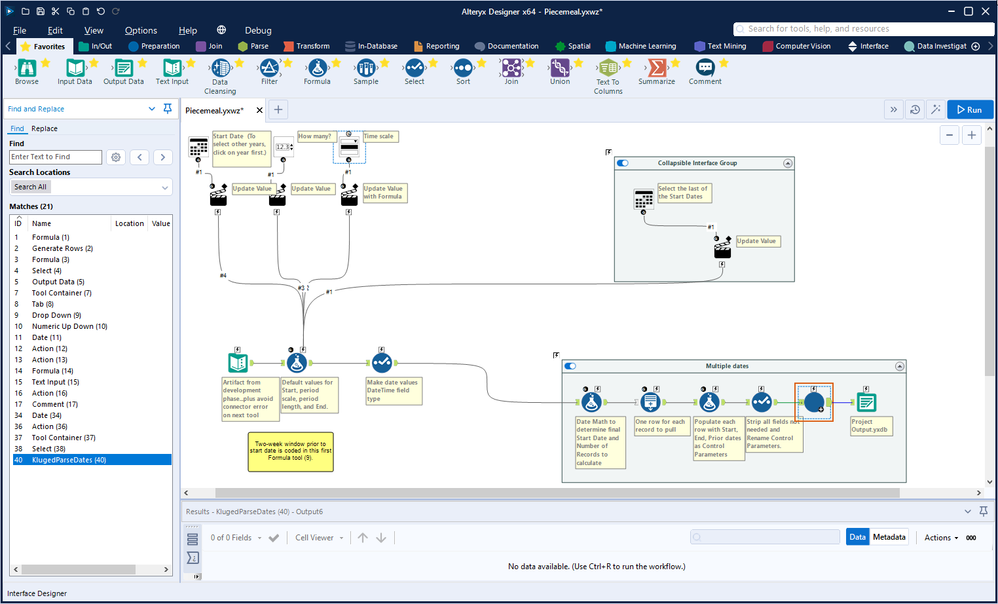
Task: Click the Location column header in Matches
Action: 129,223
